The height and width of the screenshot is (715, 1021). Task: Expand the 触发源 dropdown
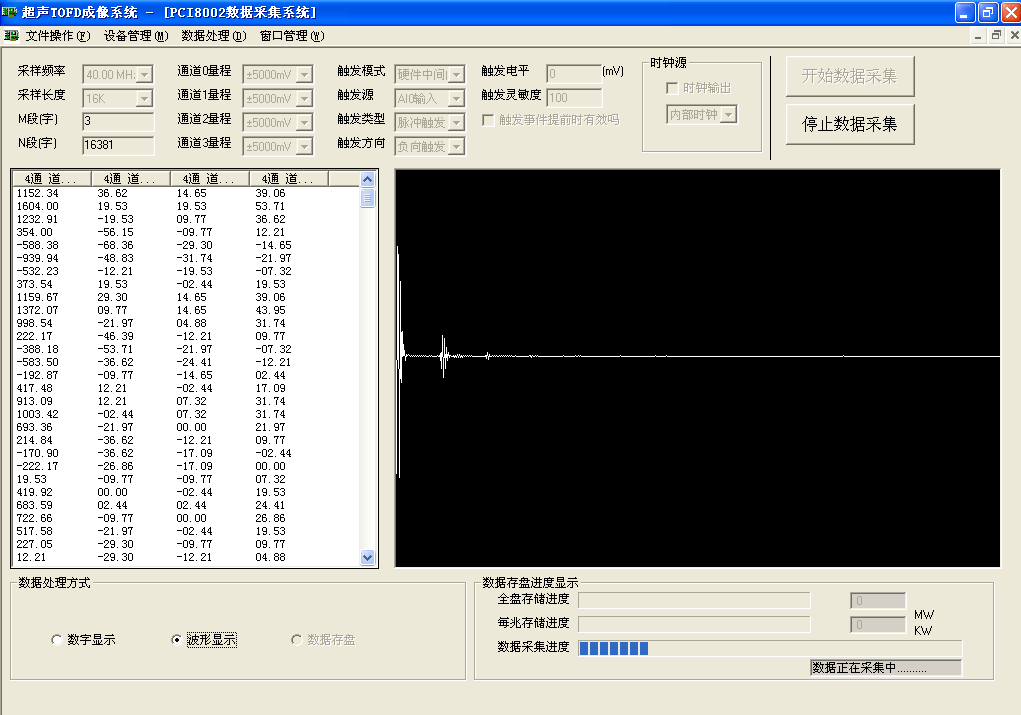[x=456, y=99]
